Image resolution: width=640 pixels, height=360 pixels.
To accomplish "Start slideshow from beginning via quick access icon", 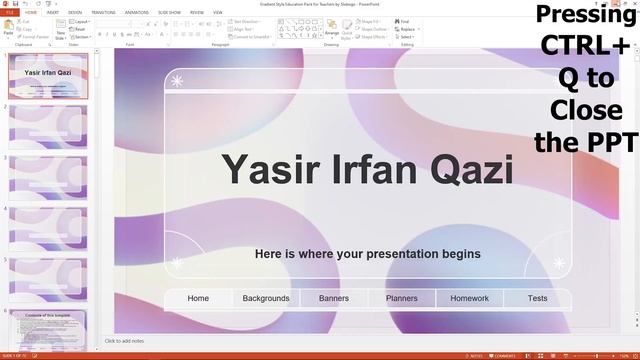I will [x=48, y=4].
